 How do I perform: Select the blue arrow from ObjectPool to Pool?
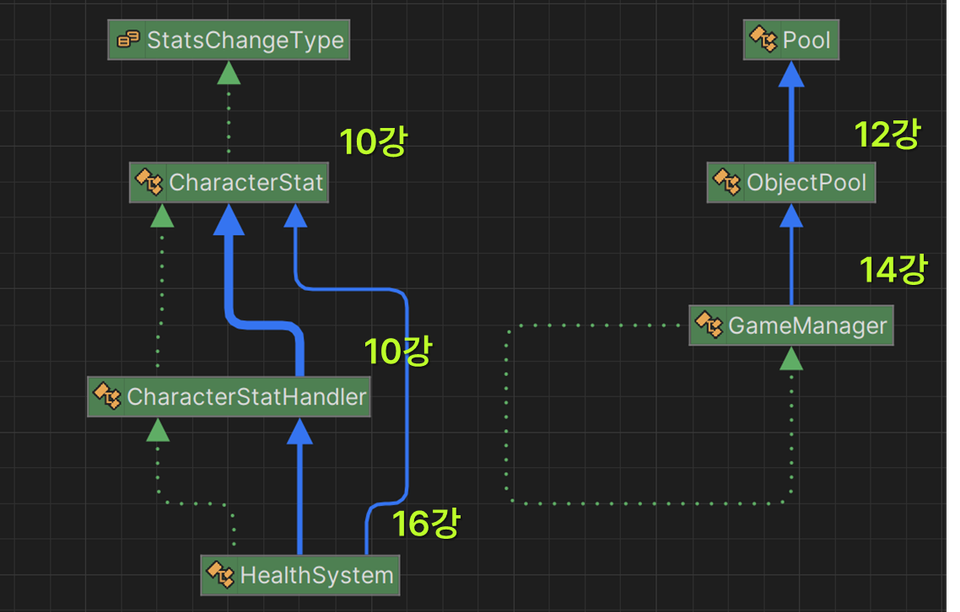tap(791, 110)
